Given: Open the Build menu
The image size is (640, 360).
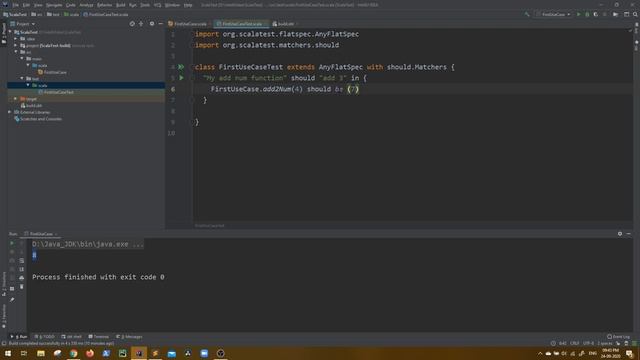Looking at the screenshot, I should click(x=121, y=5).
